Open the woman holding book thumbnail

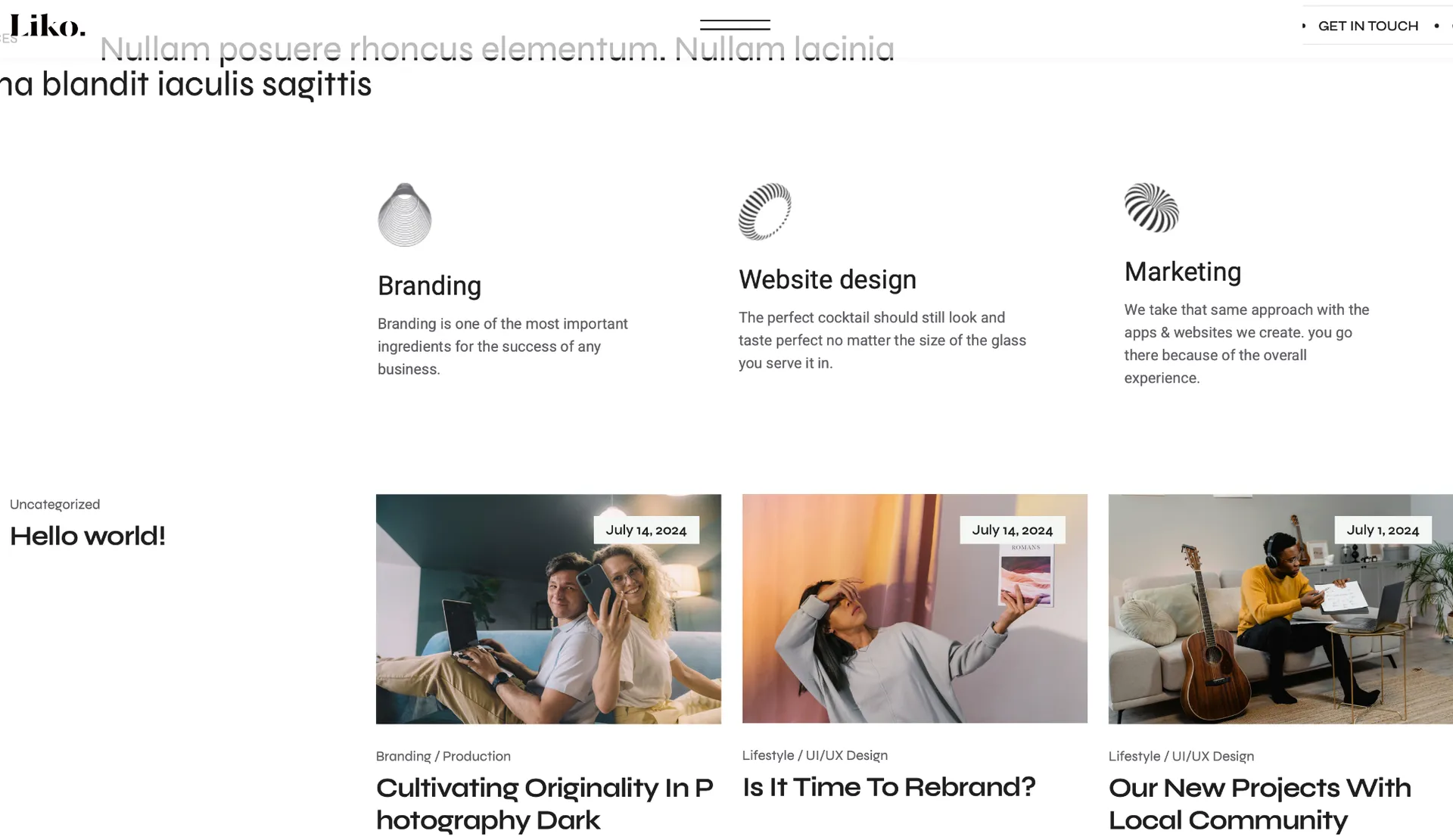coord(914,608)
